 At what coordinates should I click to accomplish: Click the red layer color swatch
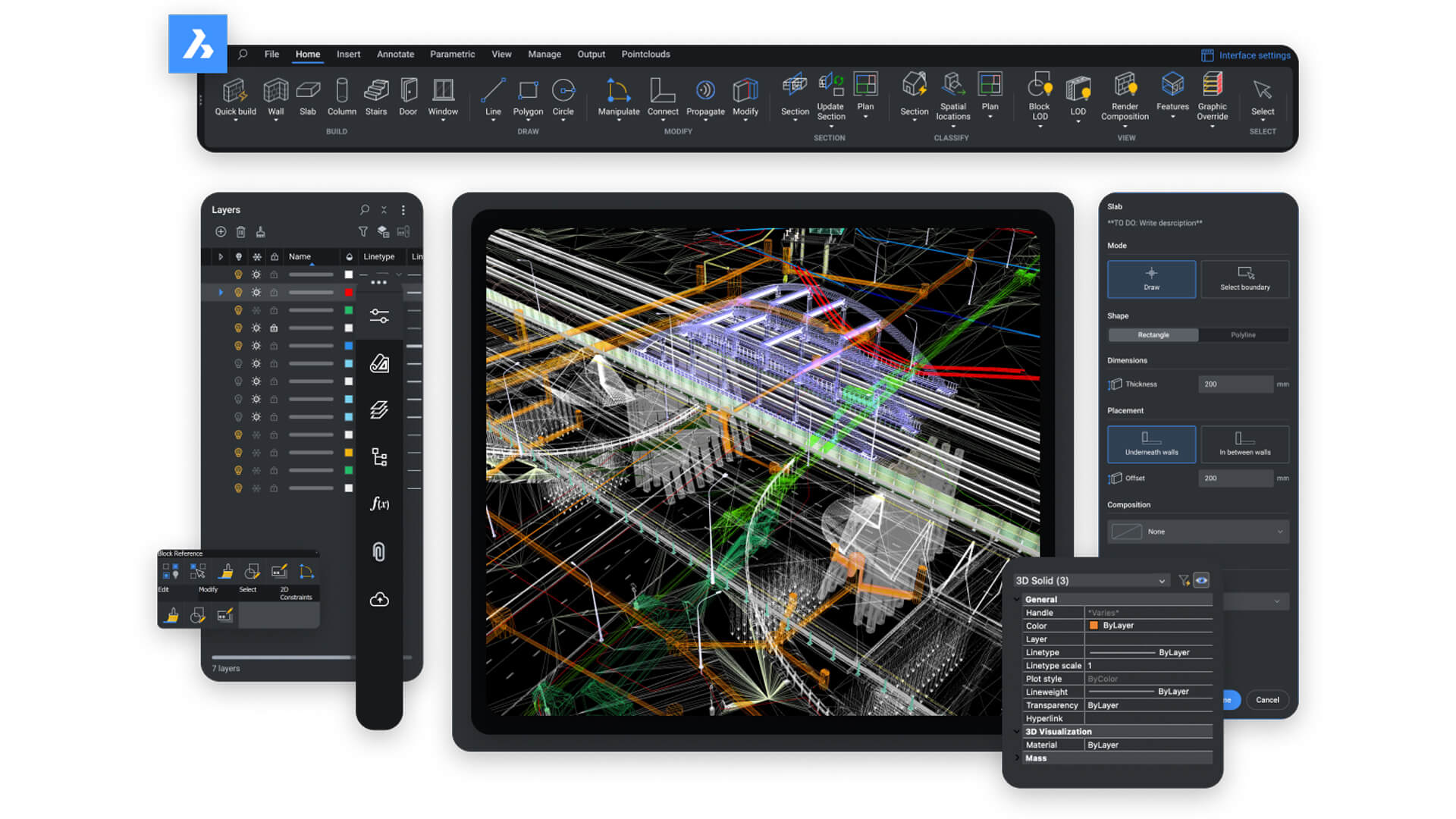point(349,293)
